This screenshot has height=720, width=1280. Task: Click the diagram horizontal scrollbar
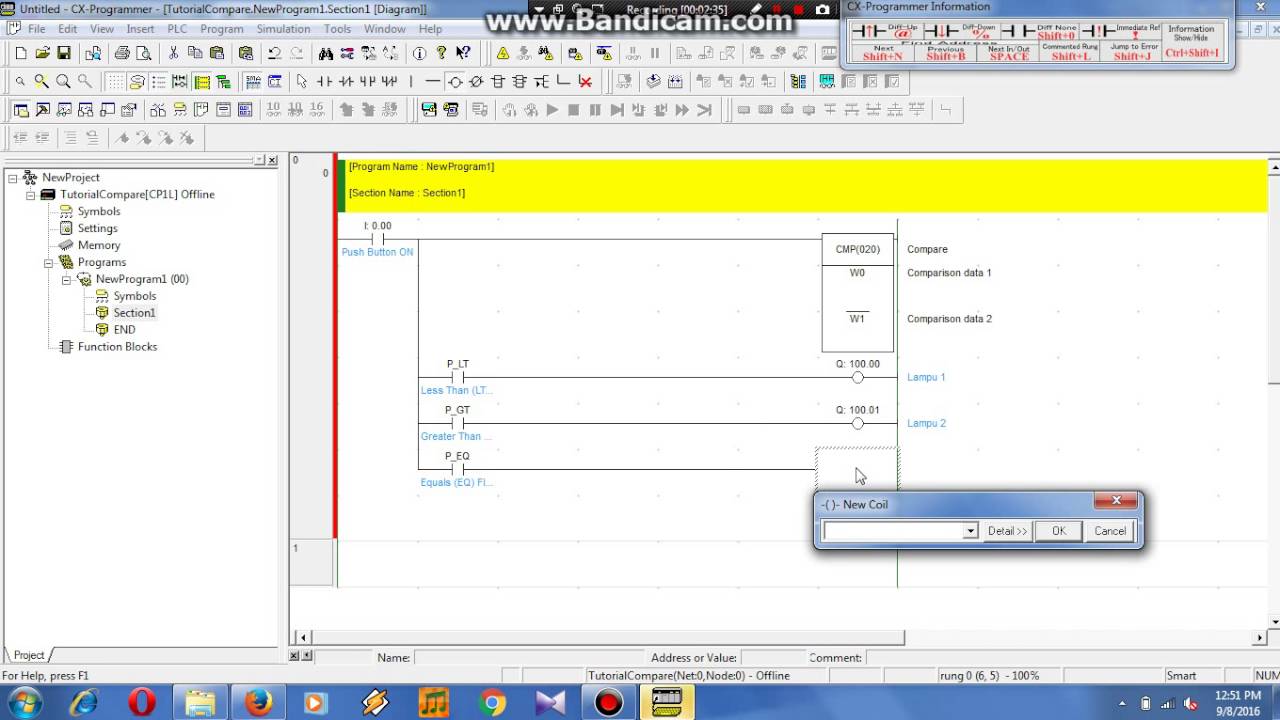click(608, 637)
